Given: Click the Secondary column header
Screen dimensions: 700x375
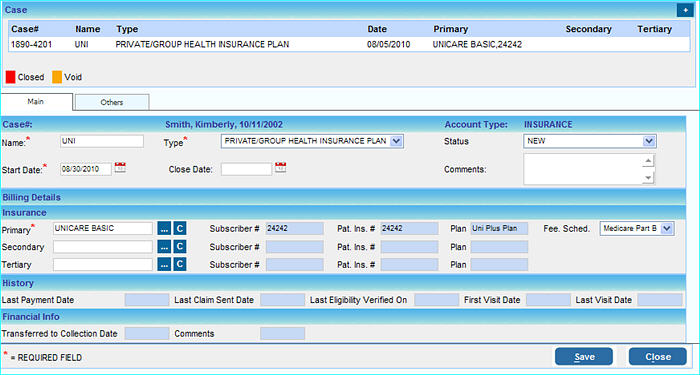Looking at the screenshot, I should [588, 29].
